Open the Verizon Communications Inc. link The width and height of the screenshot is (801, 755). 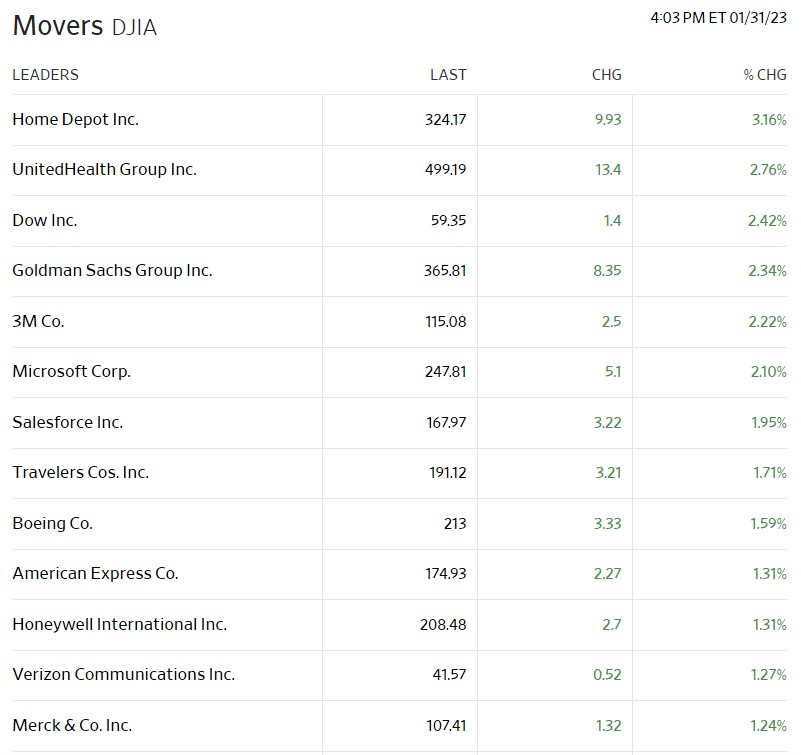pyautogui.click(x=124, y=674)
